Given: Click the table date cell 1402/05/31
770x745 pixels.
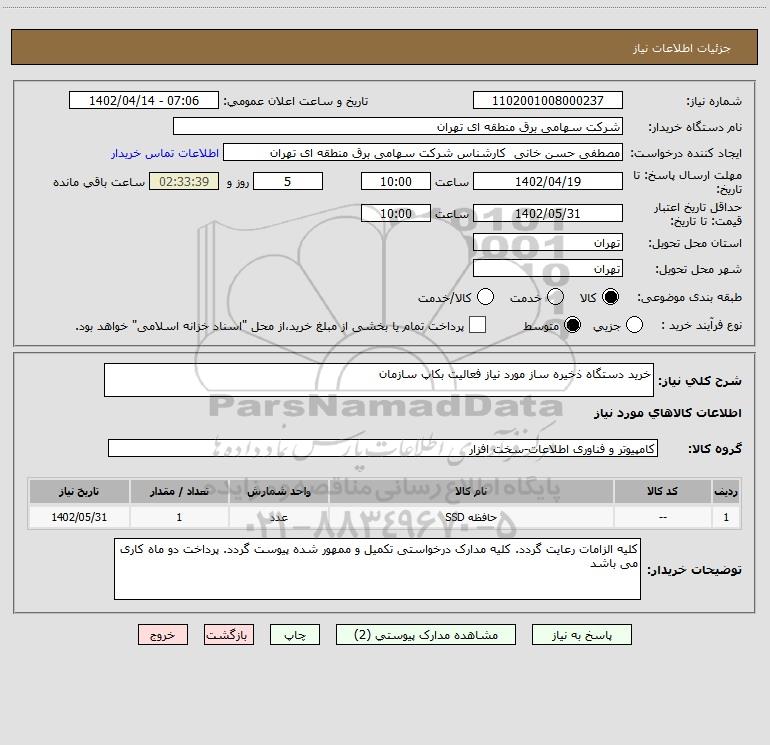Looking at the screenshot, I should (x=79, y=517).
